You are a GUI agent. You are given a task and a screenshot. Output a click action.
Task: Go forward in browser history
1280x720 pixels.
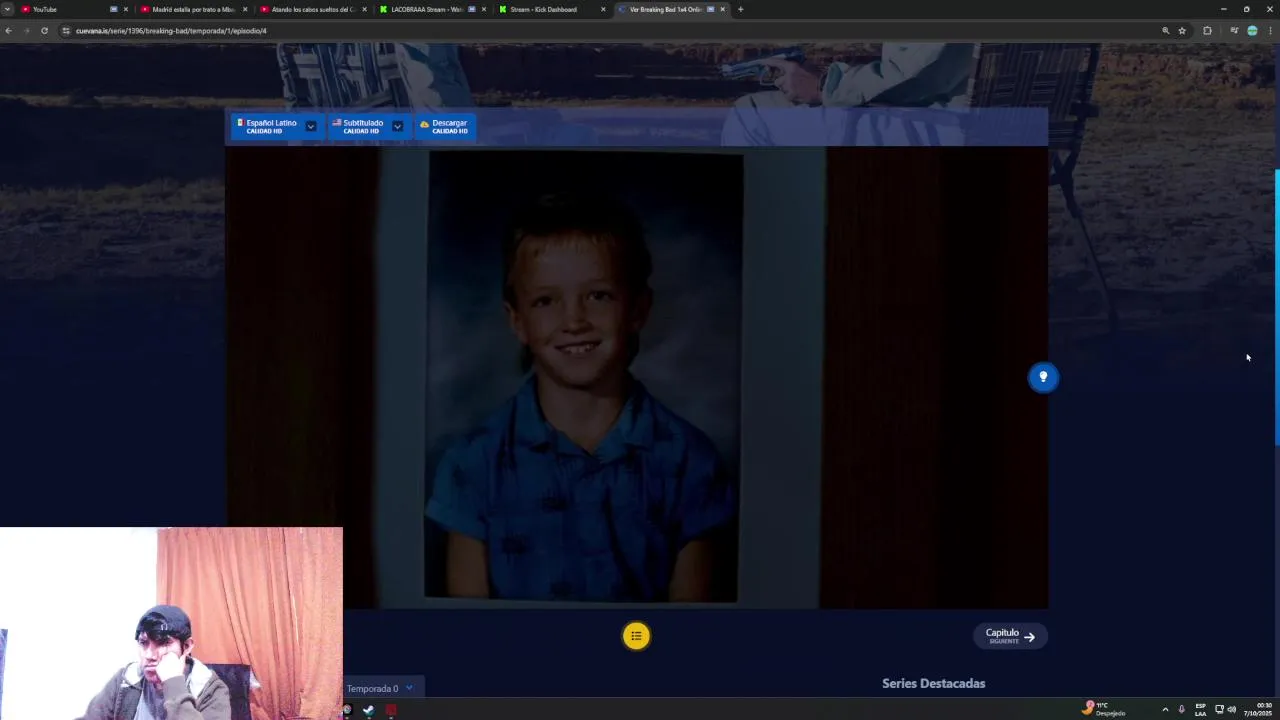click(26, 31)
